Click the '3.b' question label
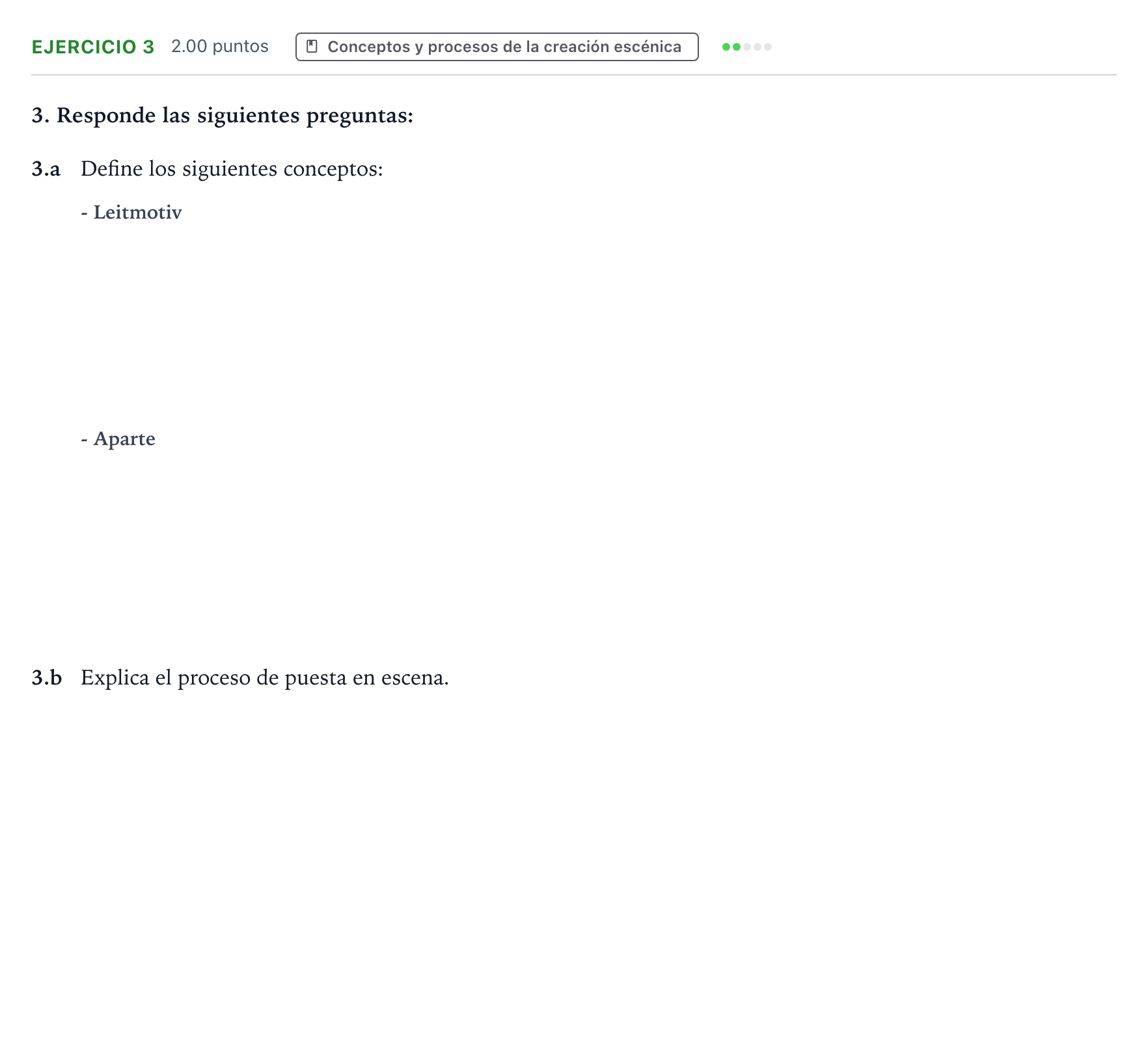1148x1049 pixels. click(x=47, y=678)
